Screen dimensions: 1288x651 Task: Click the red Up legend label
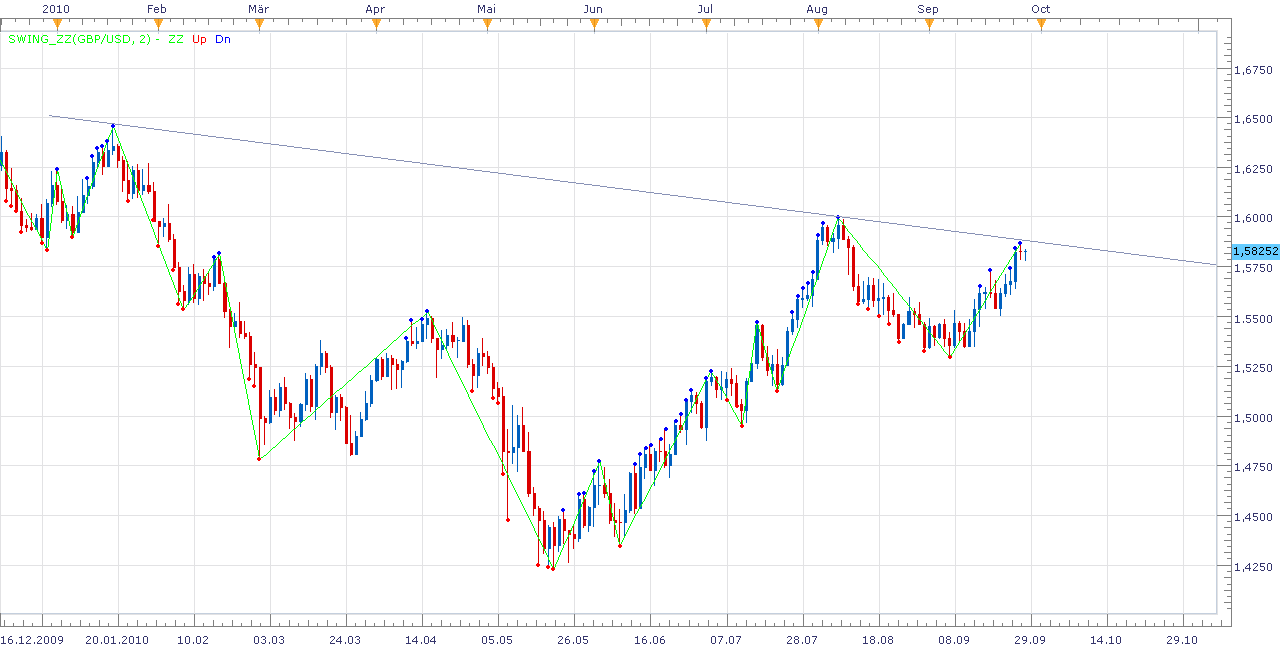point(200,40)
